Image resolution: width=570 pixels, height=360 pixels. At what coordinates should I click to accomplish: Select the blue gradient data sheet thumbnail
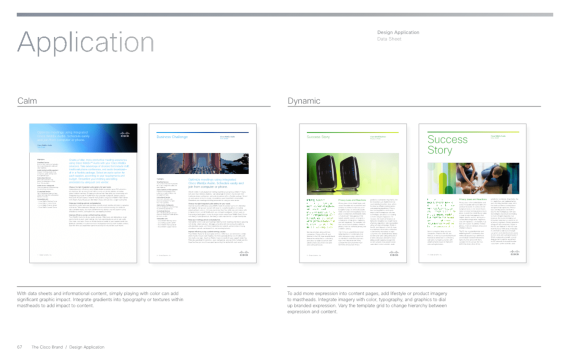click(83, 193)
